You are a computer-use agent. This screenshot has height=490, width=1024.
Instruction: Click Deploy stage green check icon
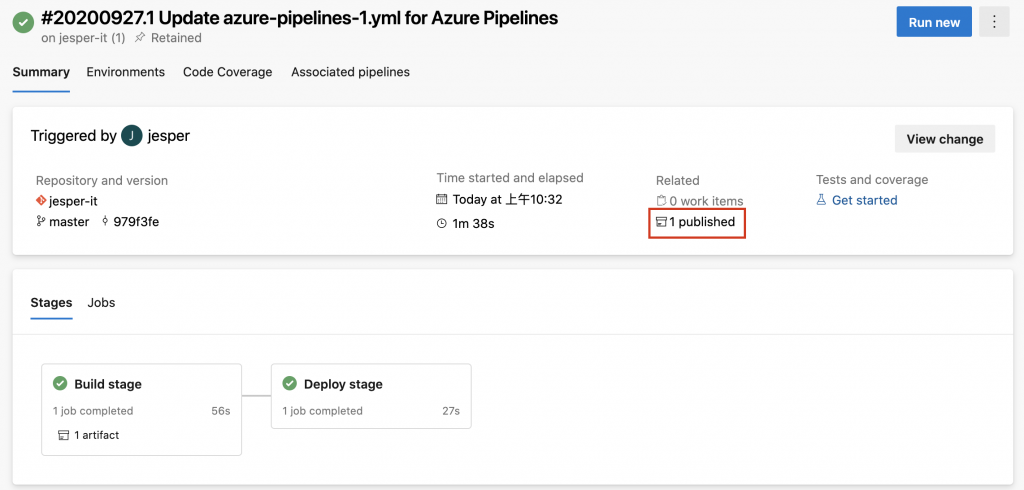[x=290, y=384]
